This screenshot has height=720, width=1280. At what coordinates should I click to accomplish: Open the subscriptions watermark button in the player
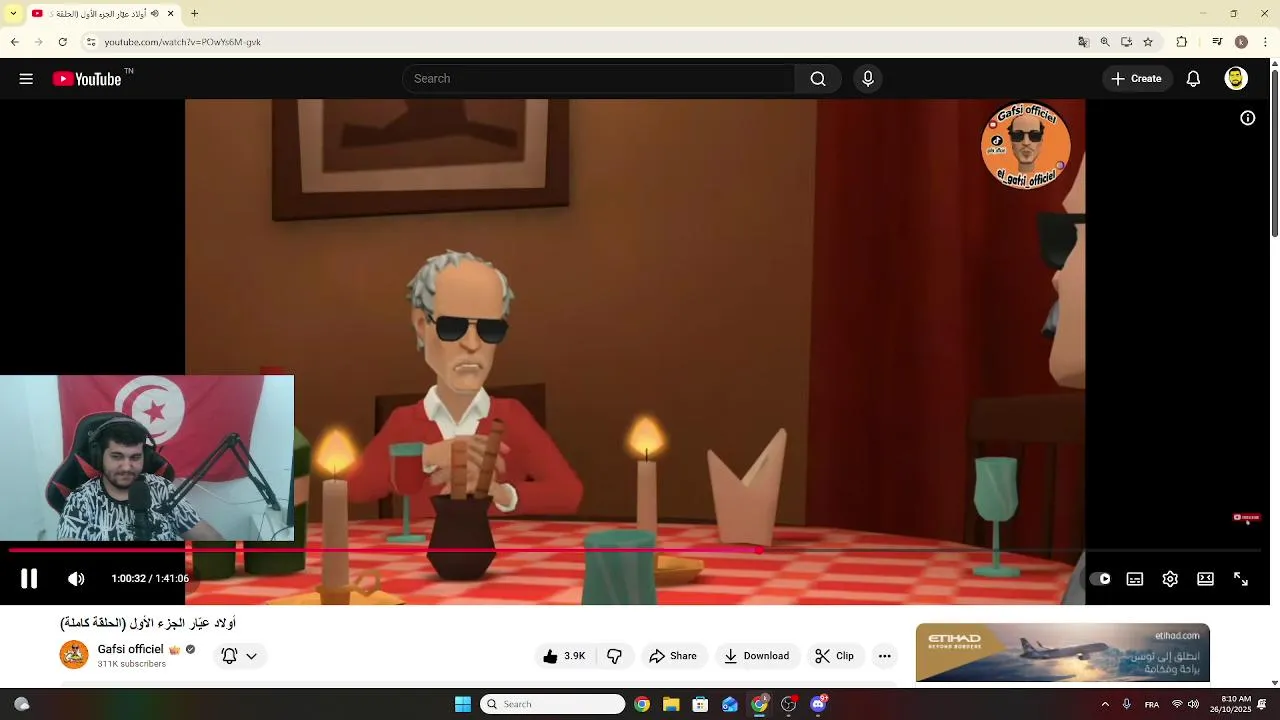coord(1246,517)
